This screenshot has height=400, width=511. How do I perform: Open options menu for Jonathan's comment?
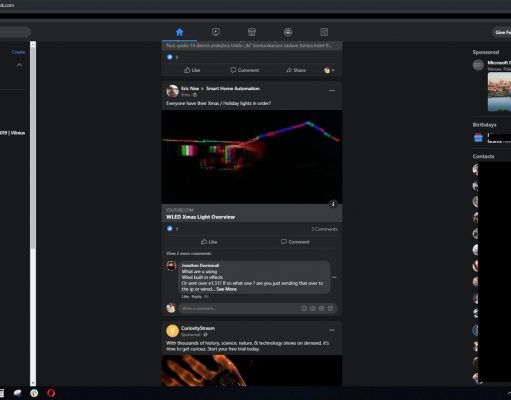(x=334, y=277)
